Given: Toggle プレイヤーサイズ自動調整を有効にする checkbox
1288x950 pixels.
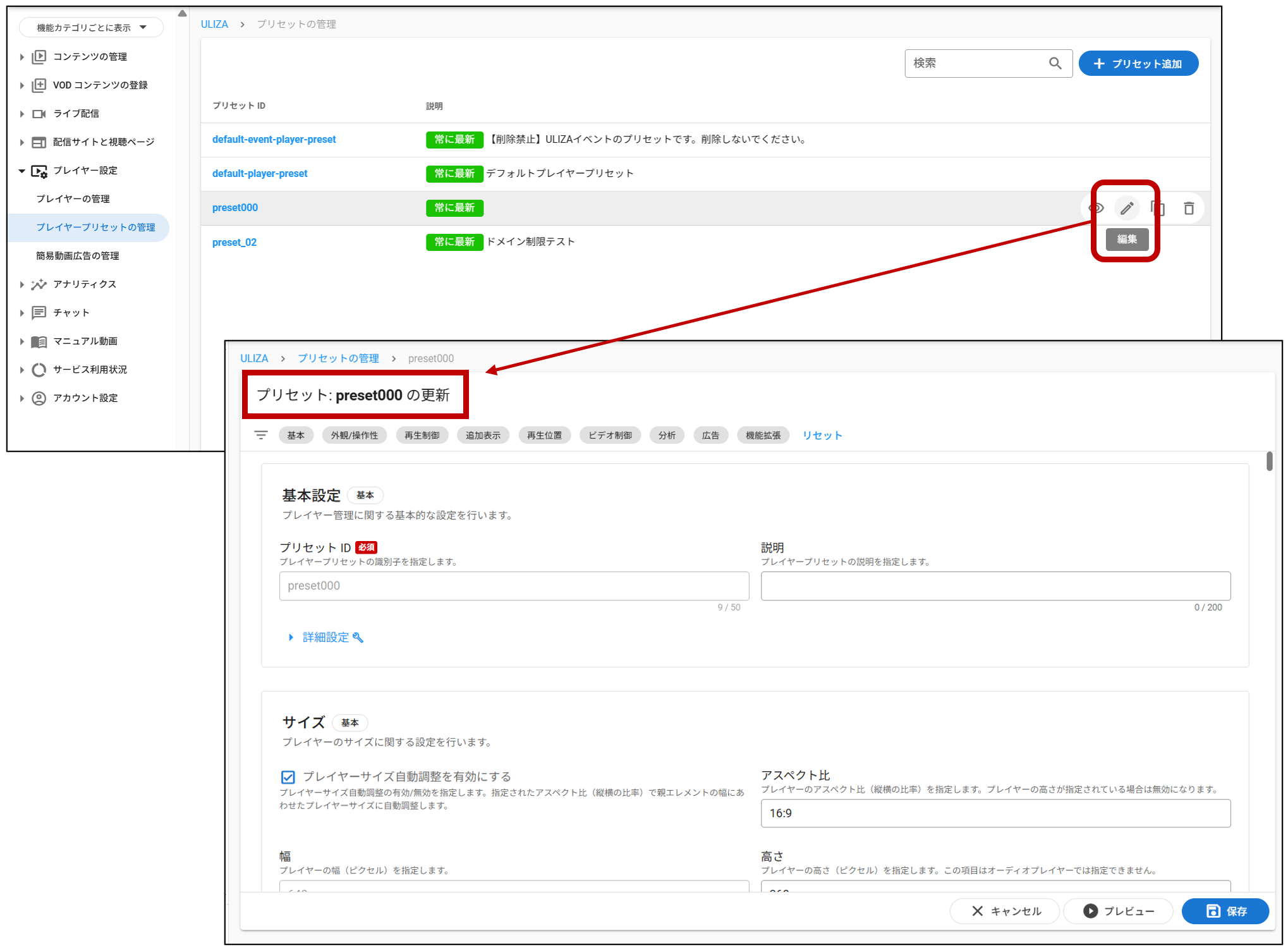Looking at the screenshot, I should (288, 777).
